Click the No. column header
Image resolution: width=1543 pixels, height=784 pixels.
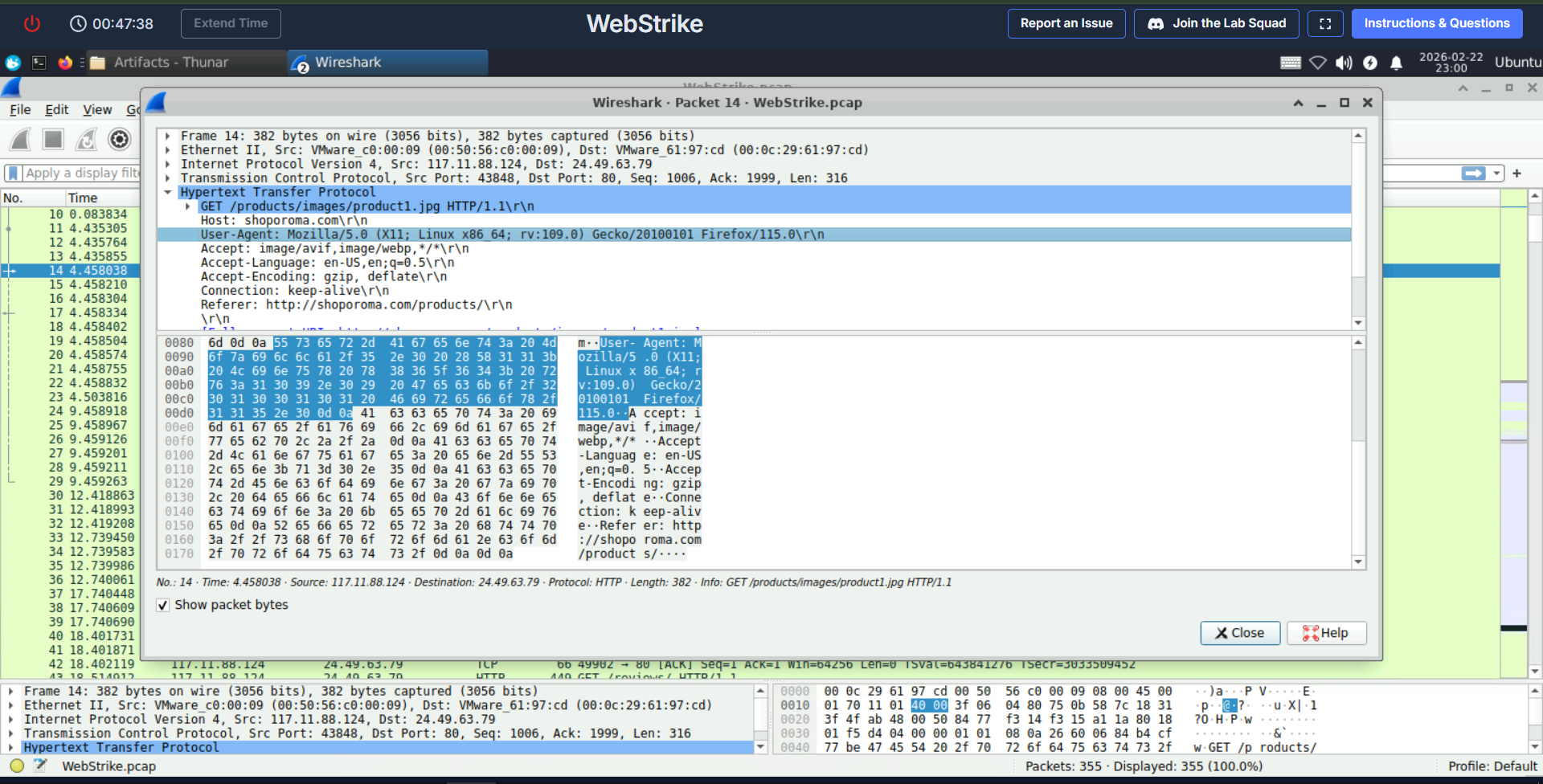pos(32,198)
